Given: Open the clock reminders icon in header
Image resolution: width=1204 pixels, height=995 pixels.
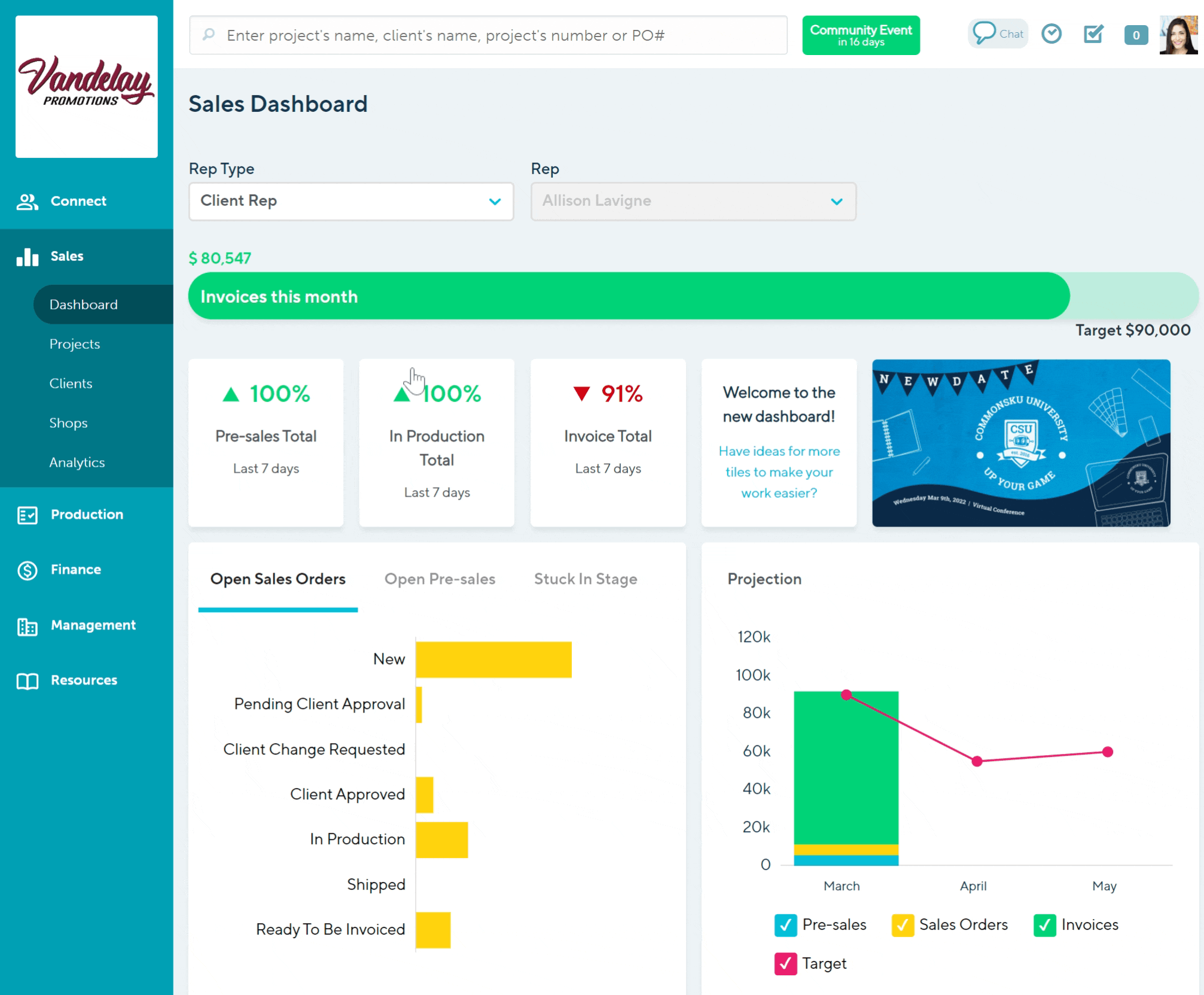Looking at the screenshot, I should 1051,34.
